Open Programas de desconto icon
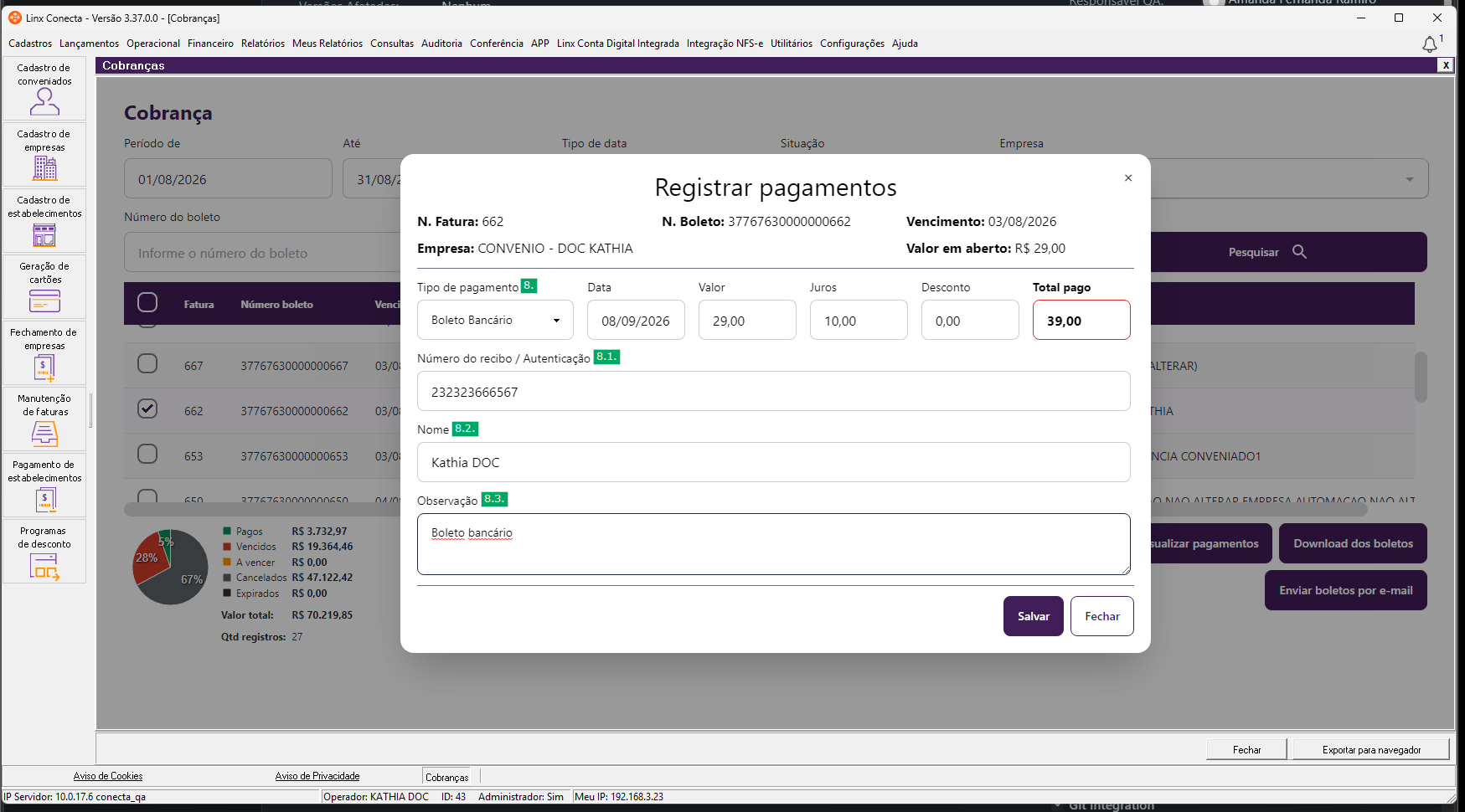The width and height of the screenshot is (1465, 812). (x=44, y=567)
